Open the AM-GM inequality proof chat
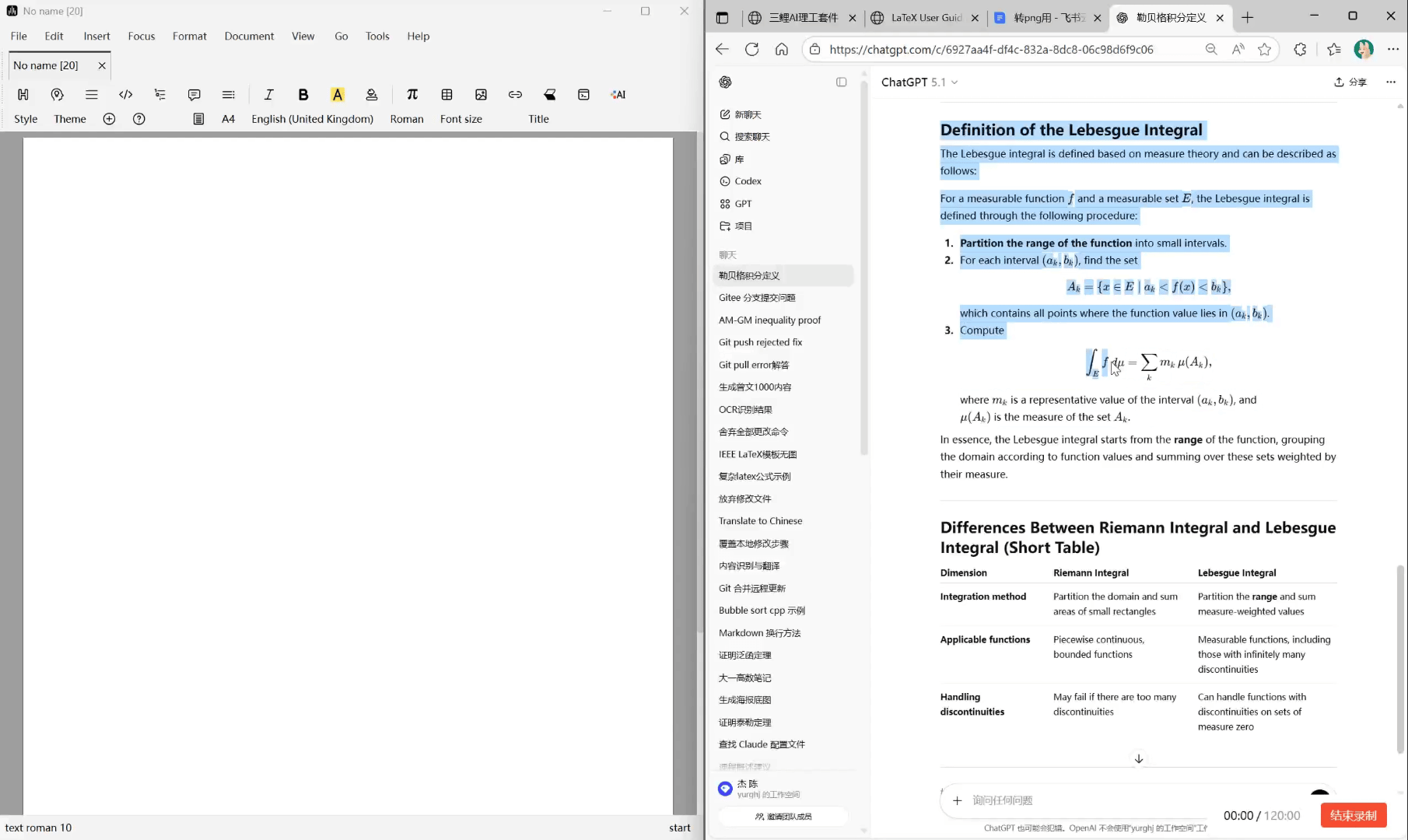1408x840 pixels. tap(769, 320)
